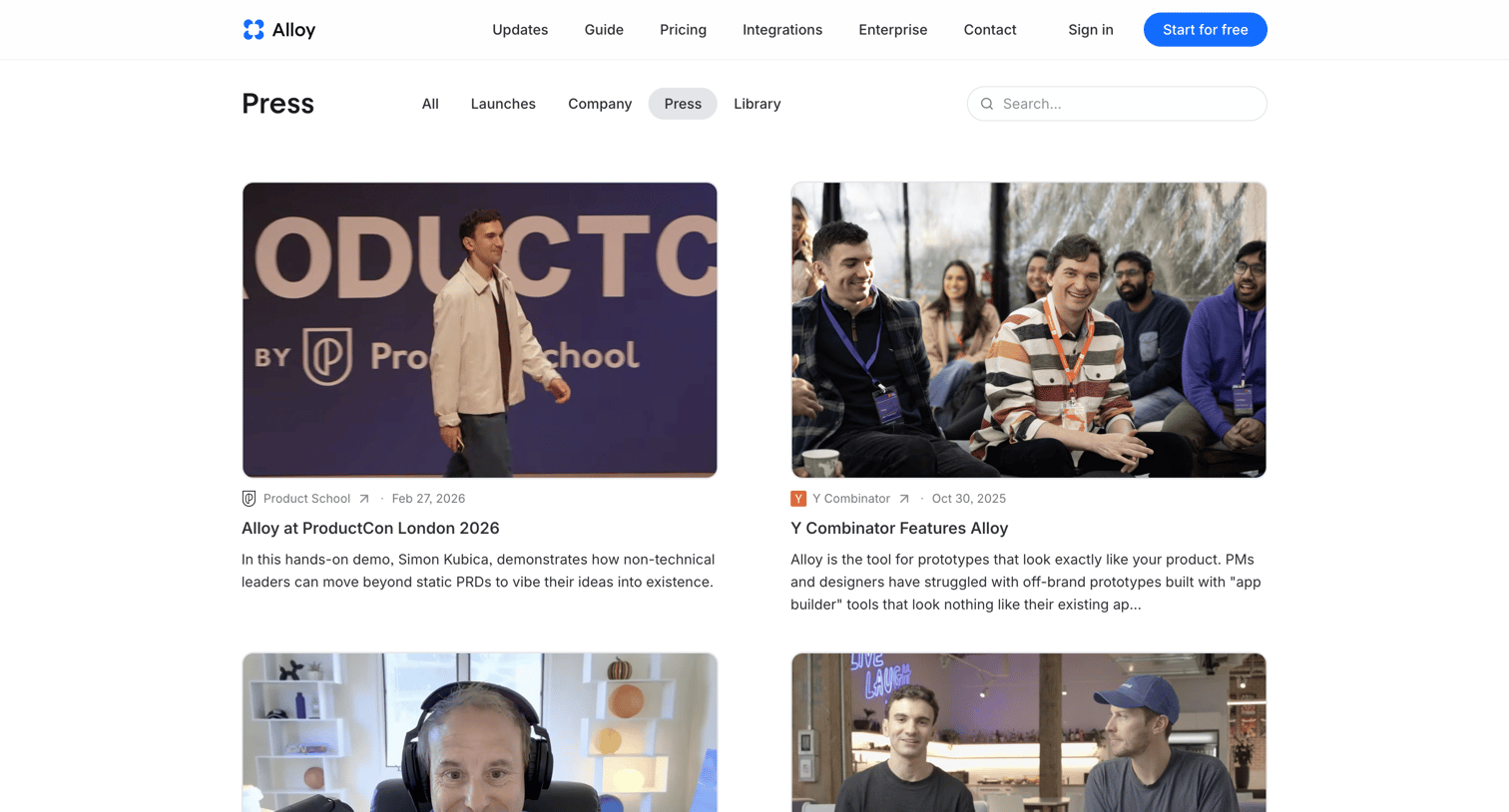The height and width of the screenshot is (812, 1509).
Task: Click the Alloy wordmark text
Action: [x=293, y=30]
